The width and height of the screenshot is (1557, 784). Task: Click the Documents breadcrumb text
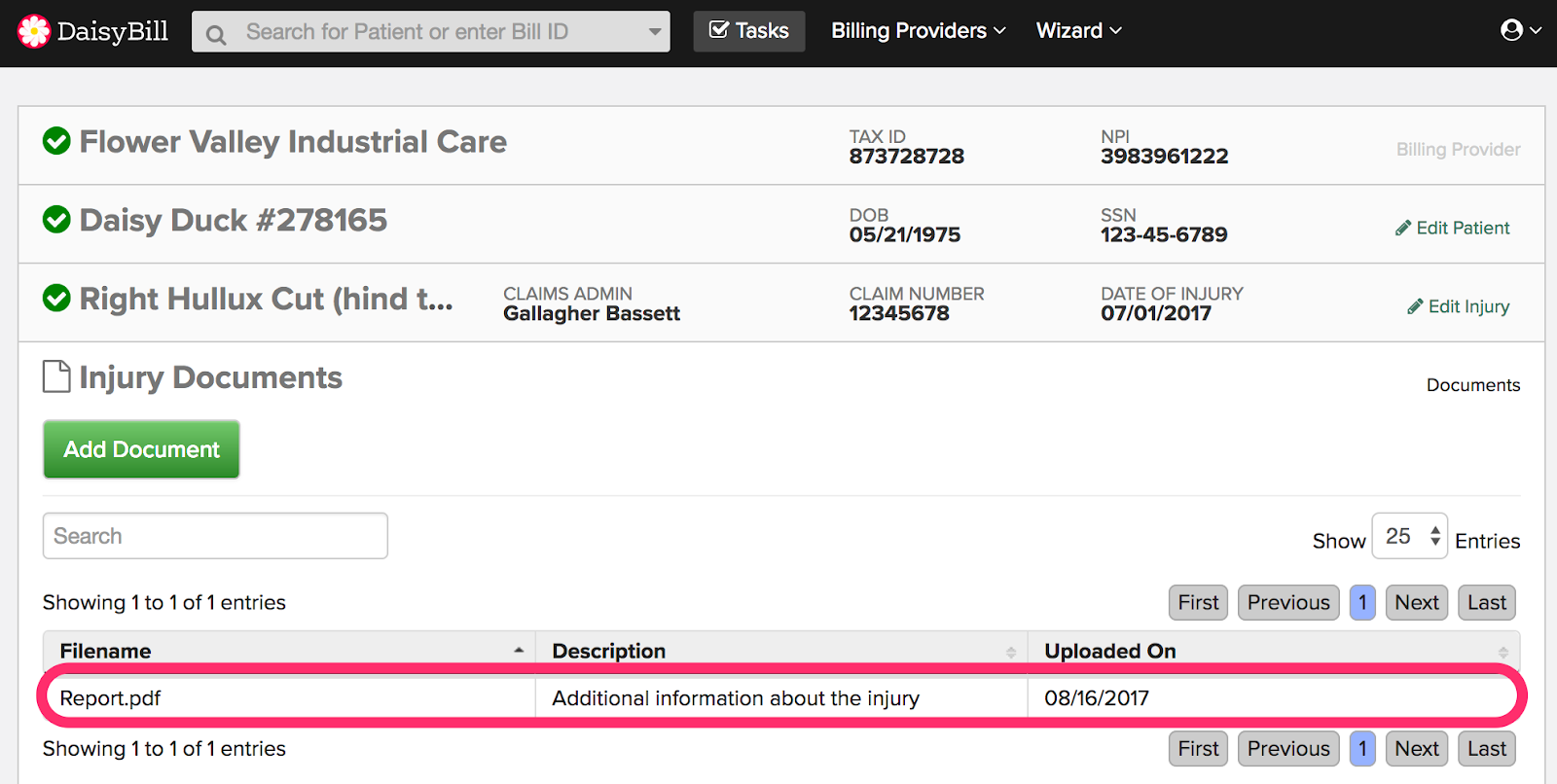(x=1473, y=385)
